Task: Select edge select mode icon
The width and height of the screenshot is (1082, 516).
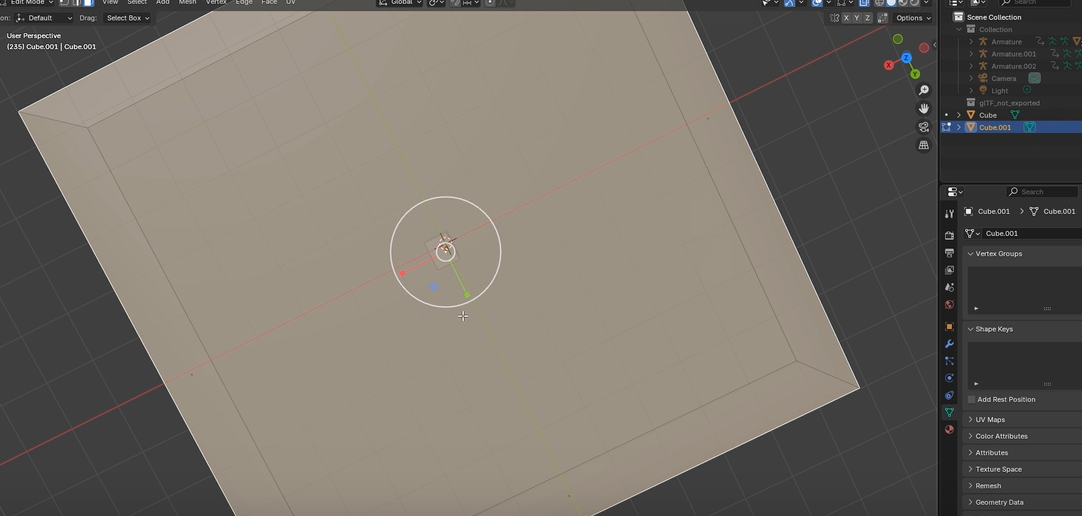Action: pos(76,2)
